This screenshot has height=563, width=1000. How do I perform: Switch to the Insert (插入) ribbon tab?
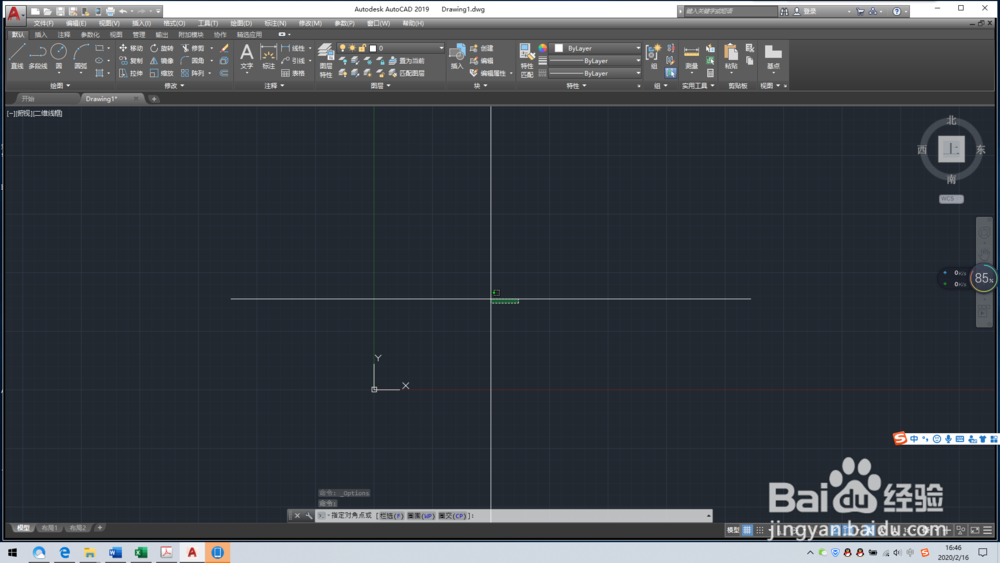tap(41, 35)
